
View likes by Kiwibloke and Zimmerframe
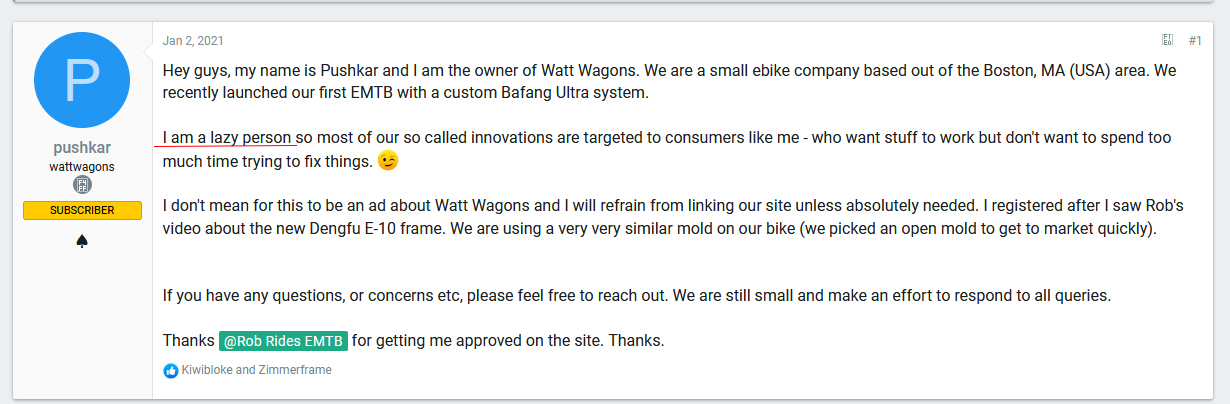pyautogui.click(x=256, y=370)
